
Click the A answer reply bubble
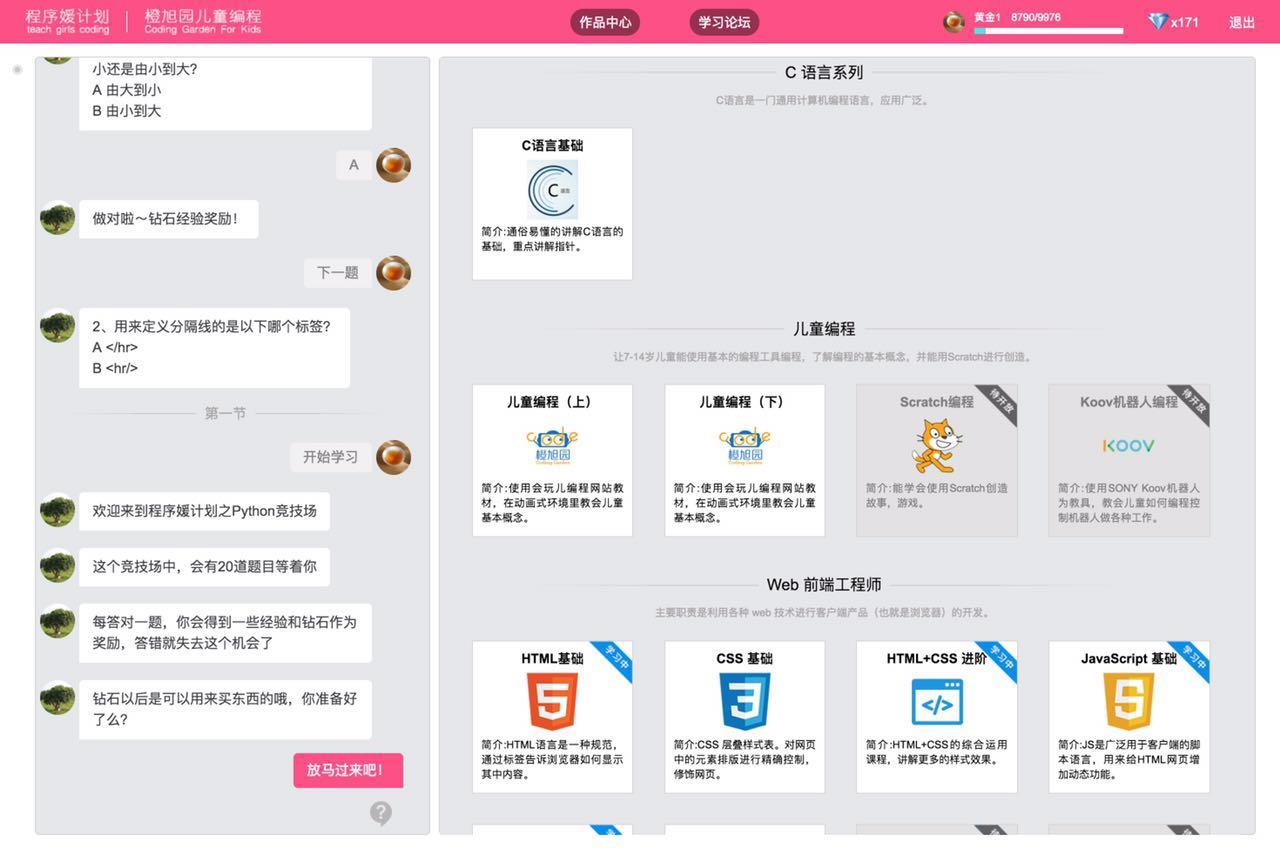click(x=354, y=165)
